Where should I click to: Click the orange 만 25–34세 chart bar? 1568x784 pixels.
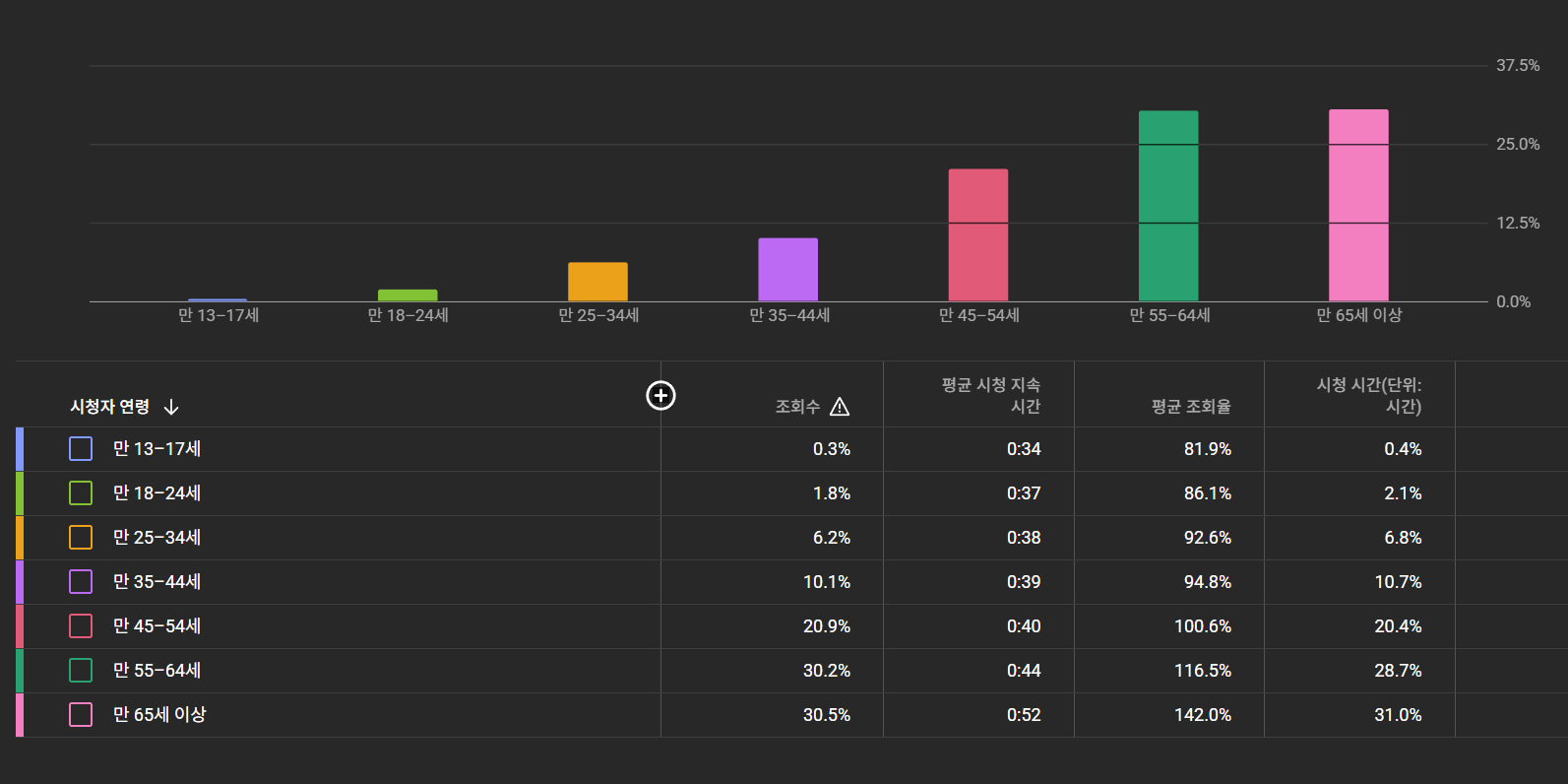pos(597,282)
